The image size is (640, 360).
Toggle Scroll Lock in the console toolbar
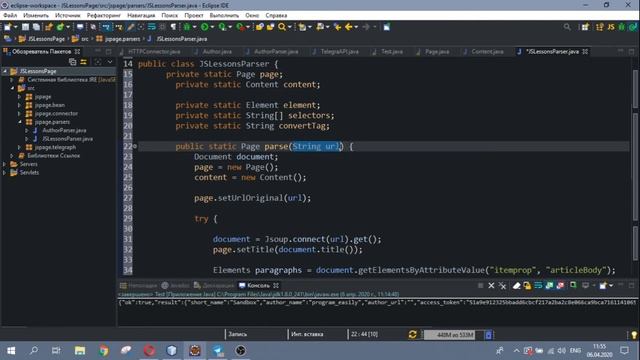point(527,286)
